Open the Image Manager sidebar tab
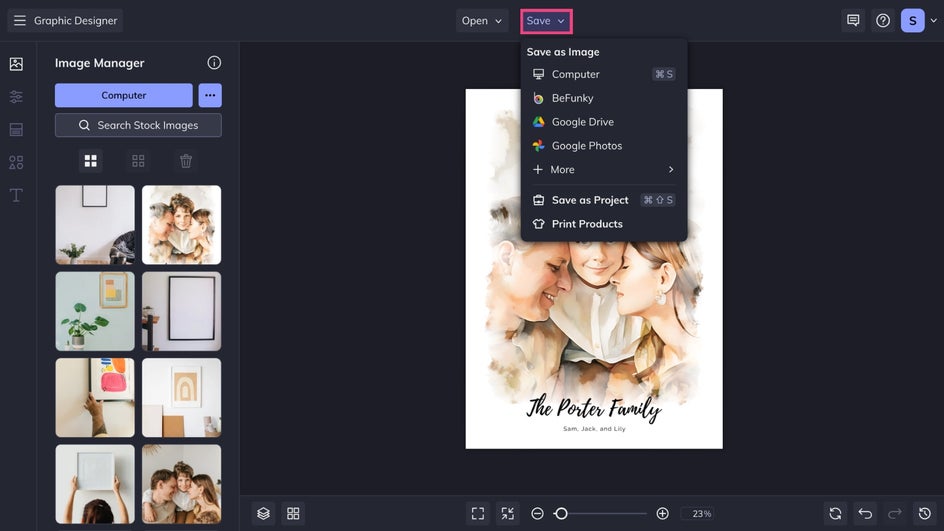This screenshot has height=531, width=944. (x=16, y=64)
